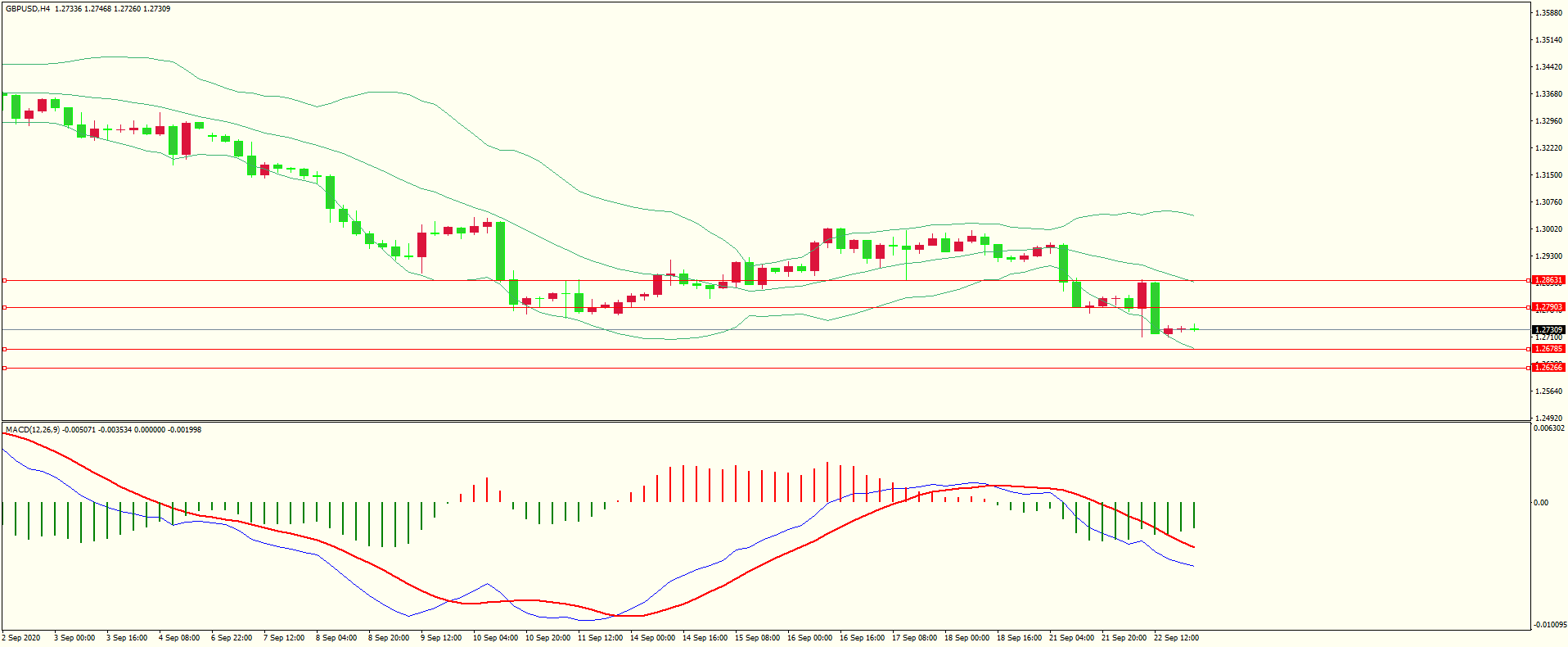The height and width of the screenshot is (647, 1568).
Task: Click the 16 Sep 16:00 time label
Action: 862,638
